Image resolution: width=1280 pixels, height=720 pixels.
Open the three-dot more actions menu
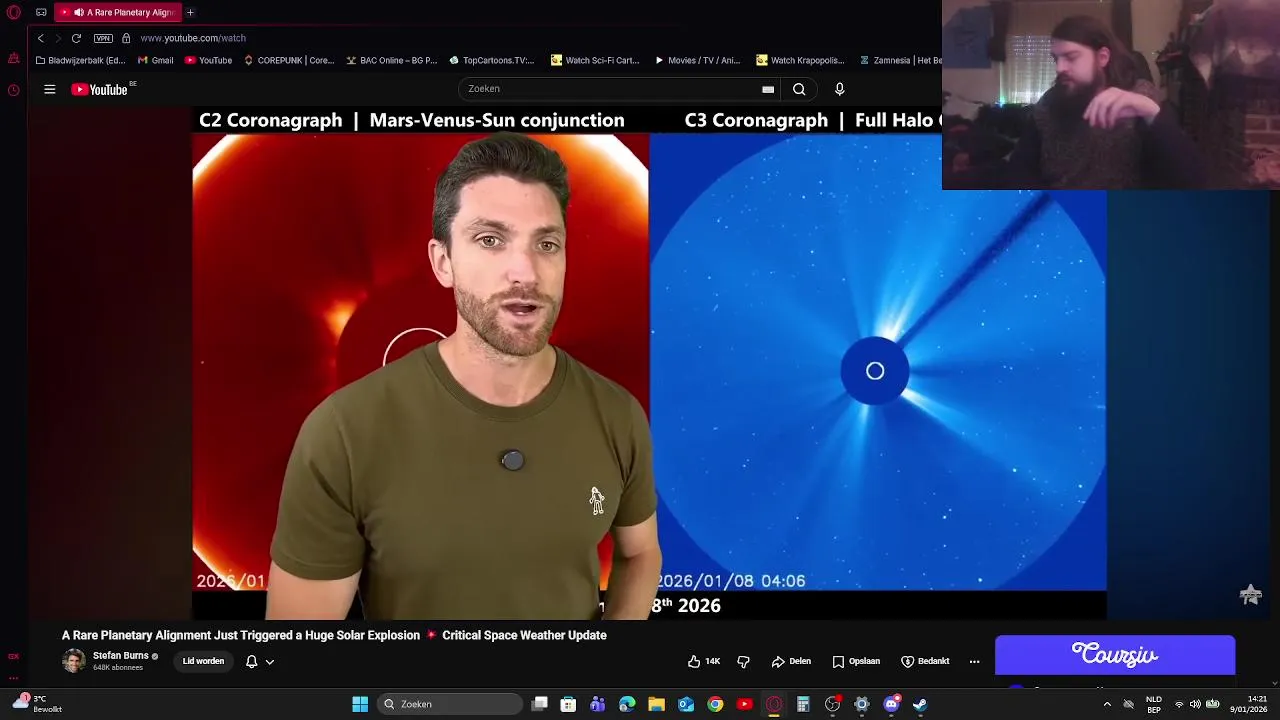coord(974,661)
